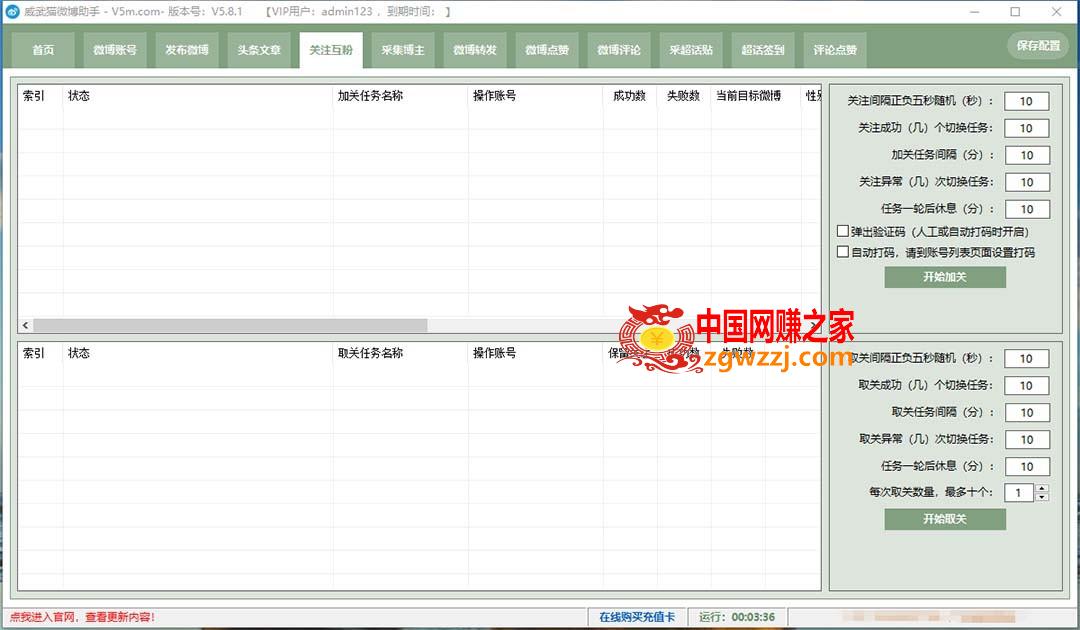1080x630 pixels.
Task: Click the 保存配置 button
Action: pos(1038,45)
